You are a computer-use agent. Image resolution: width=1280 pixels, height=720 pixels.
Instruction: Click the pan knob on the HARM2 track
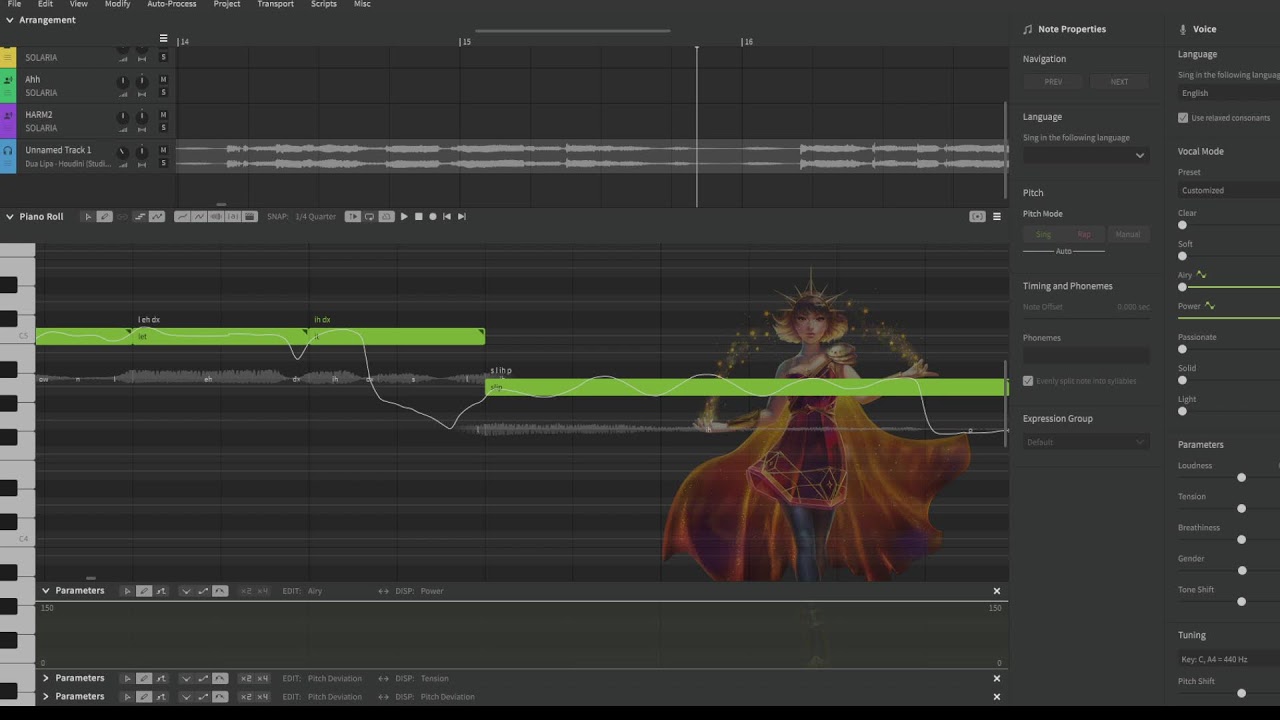(142, 116)
